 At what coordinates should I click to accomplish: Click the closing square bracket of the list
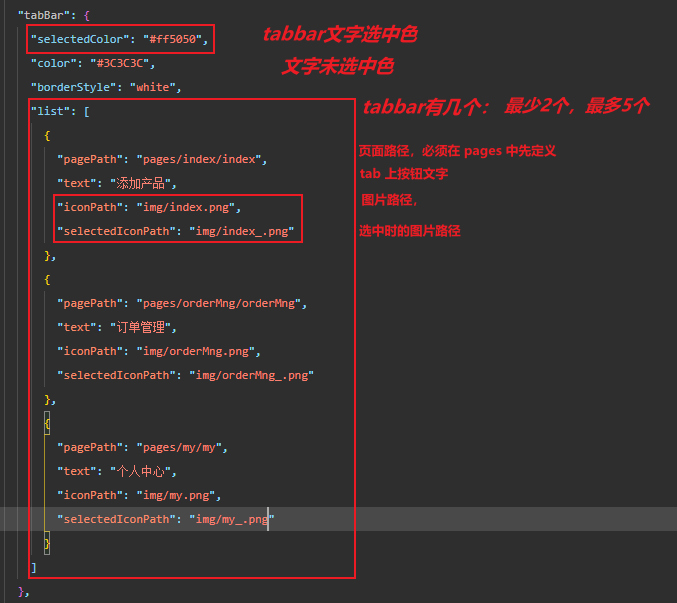click(34, 568)
